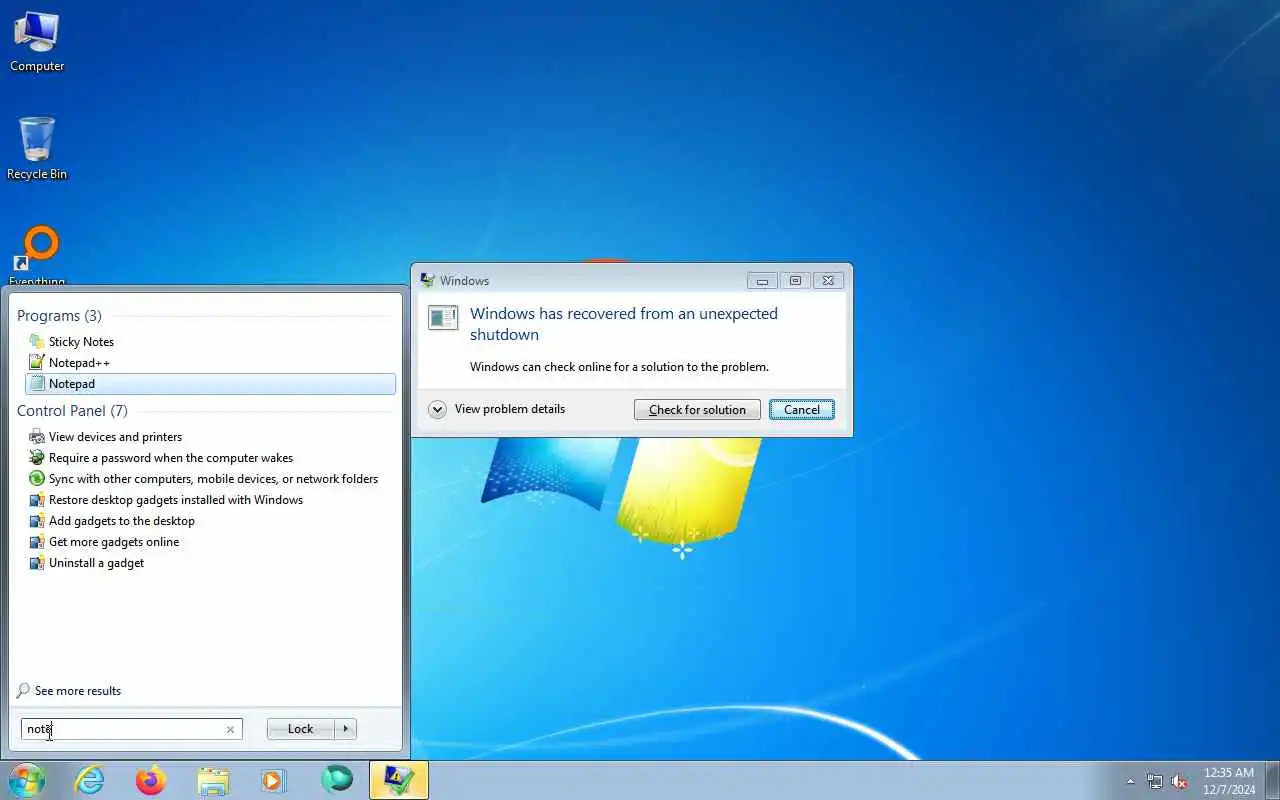Click Check for solution button
Screen dimensions: 1280x800
point(697,409)
